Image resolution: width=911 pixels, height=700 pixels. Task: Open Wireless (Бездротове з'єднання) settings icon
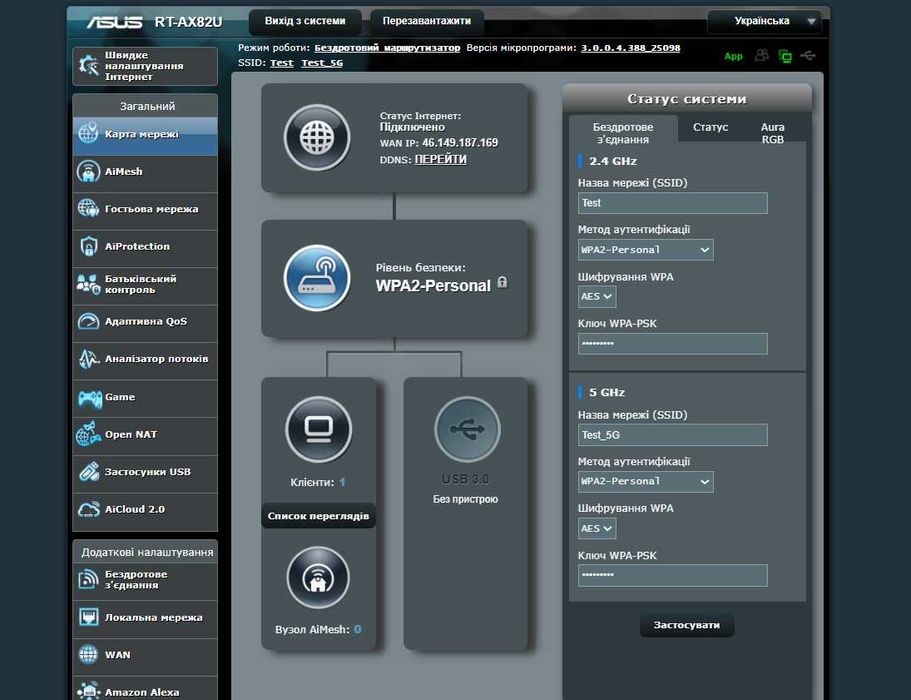pyautogui.click(x=88, y=579)
